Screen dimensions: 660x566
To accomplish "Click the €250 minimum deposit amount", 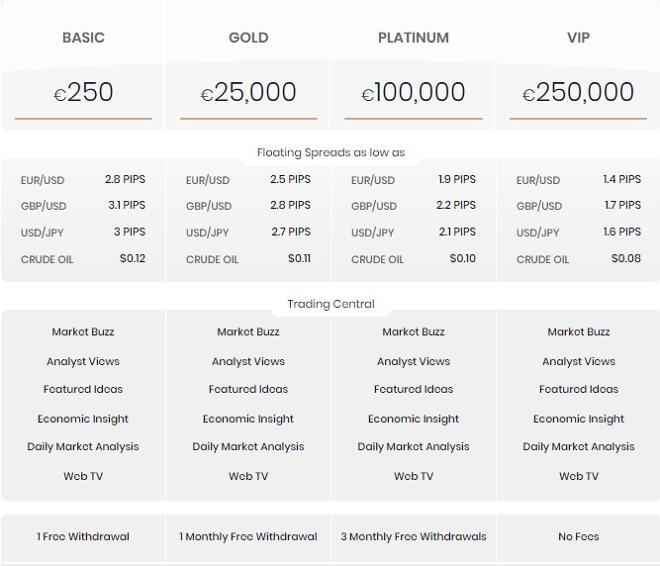I will click(x=83, y=92).
